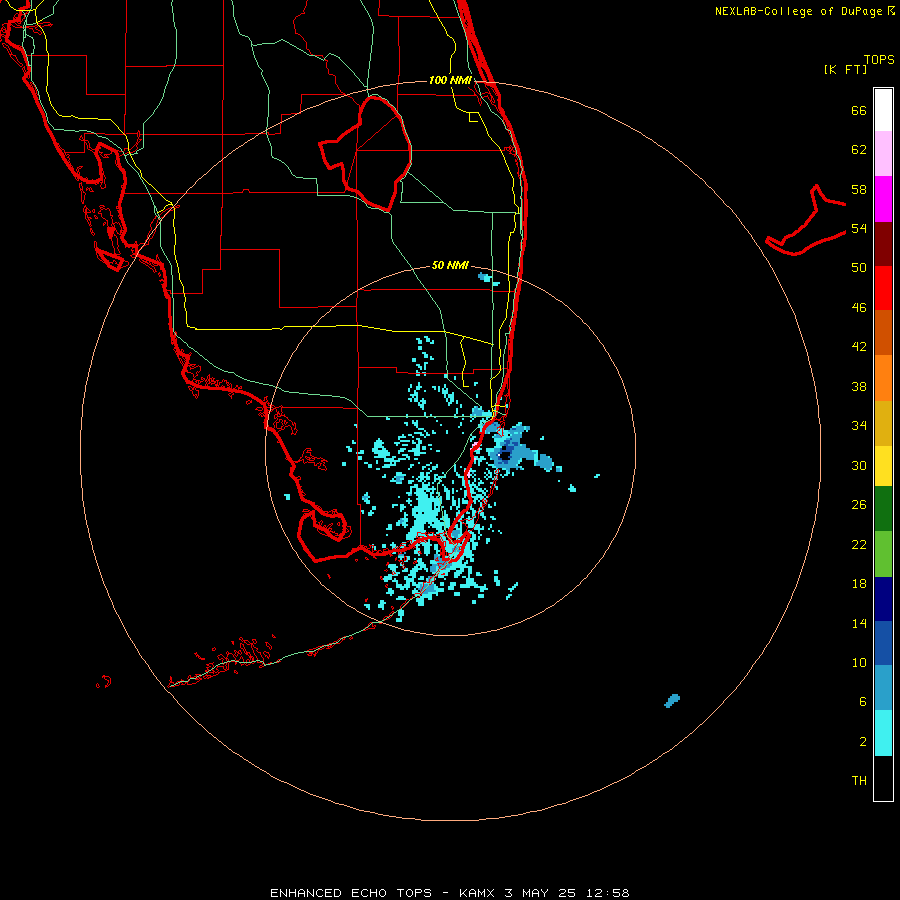Click the 26 legend value

pos(859,505)
